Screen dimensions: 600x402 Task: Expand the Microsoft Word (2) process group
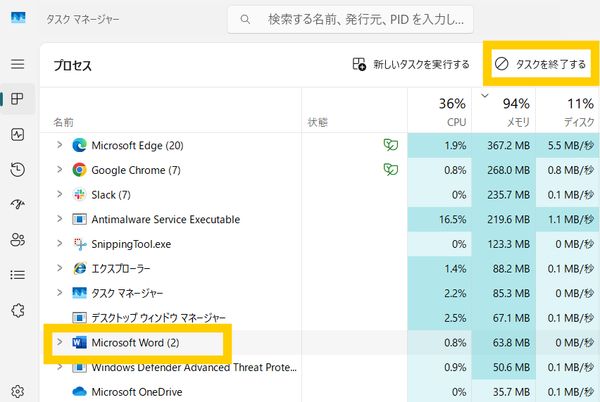pyautogui.click(x=59, y=342)
